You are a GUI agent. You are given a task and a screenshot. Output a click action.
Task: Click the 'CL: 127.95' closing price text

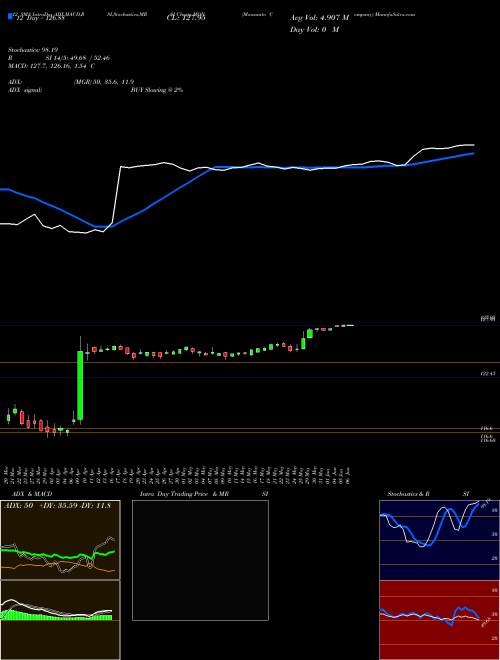(x=186, y=18)
